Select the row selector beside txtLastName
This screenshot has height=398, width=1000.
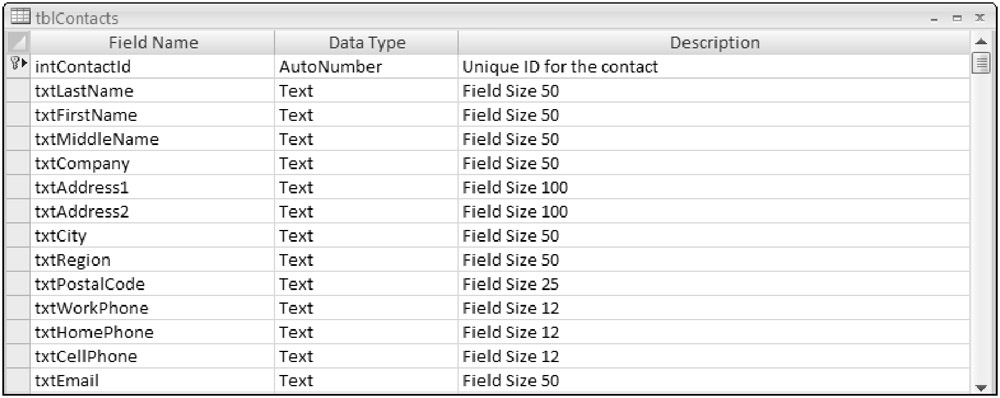[18, 91]
